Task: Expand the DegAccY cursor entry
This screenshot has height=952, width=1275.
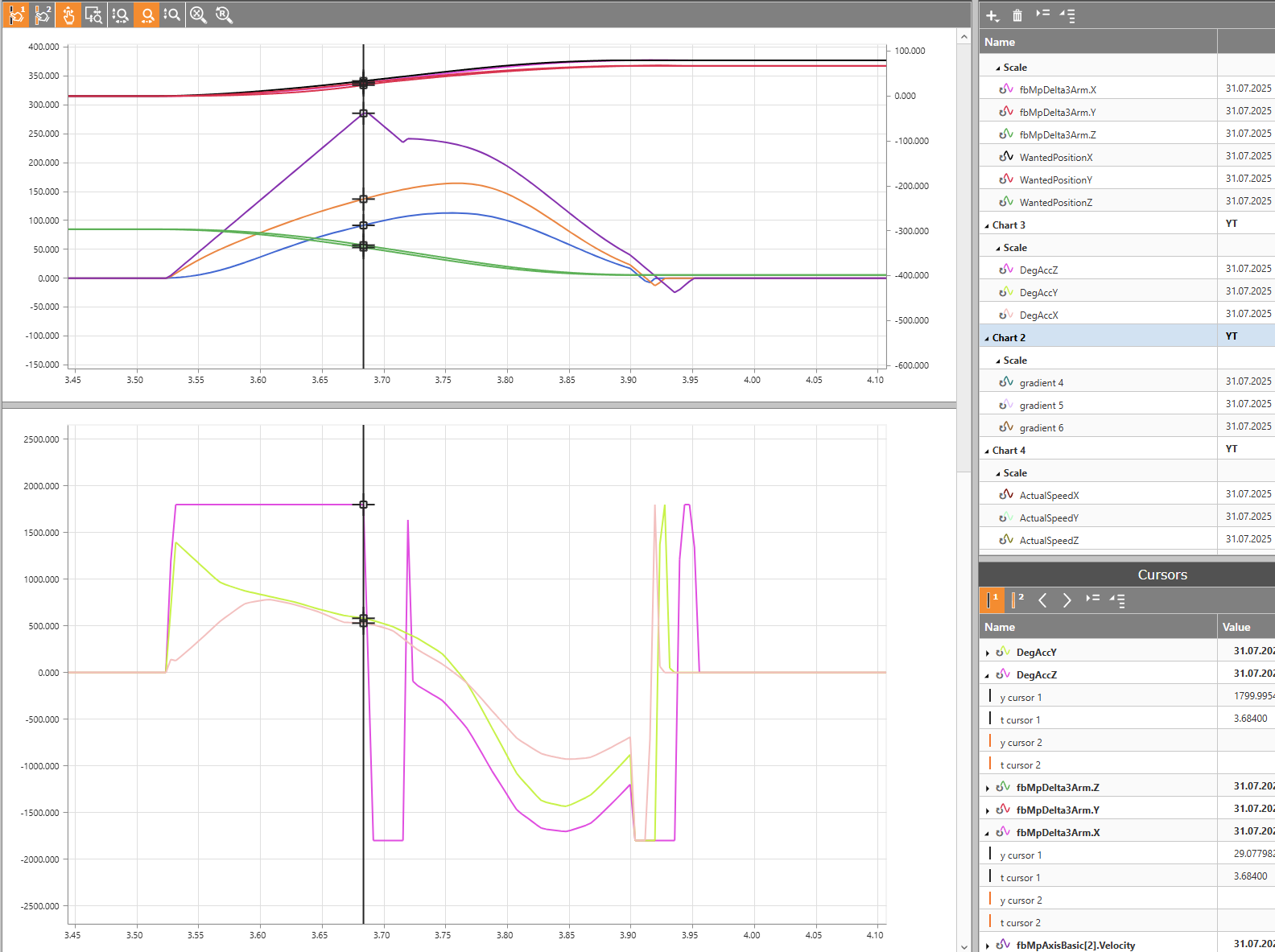Action: point(988,653)
